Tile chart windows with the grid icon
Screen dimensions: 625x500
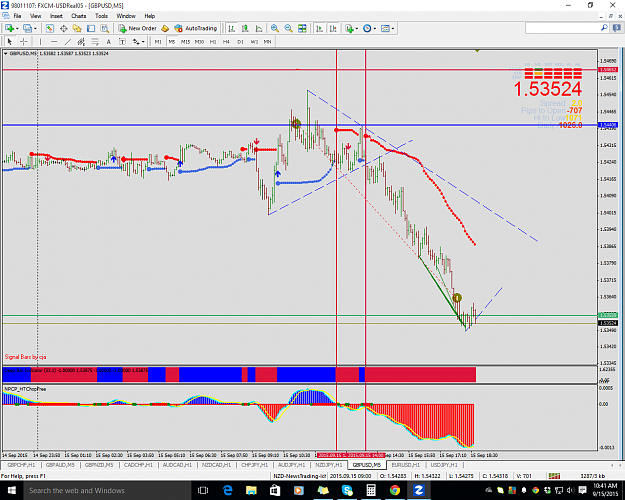click(302, 28)
